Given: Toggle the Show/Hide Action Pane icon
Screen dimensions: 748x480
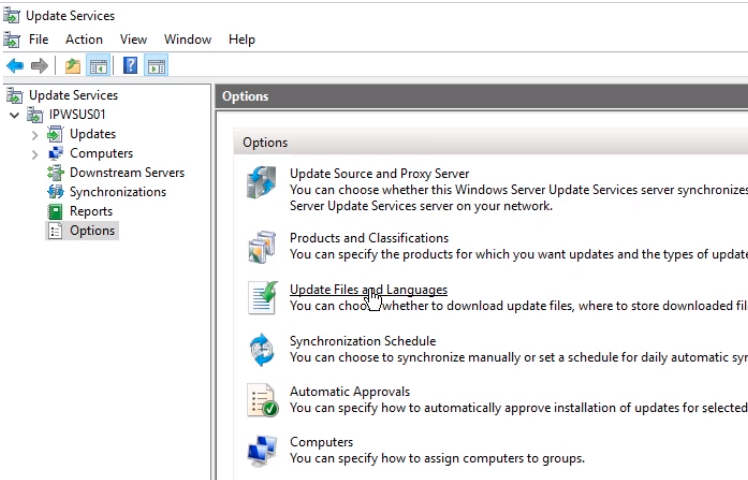Looking at the screenshot, I should click(x=156, y=66).
